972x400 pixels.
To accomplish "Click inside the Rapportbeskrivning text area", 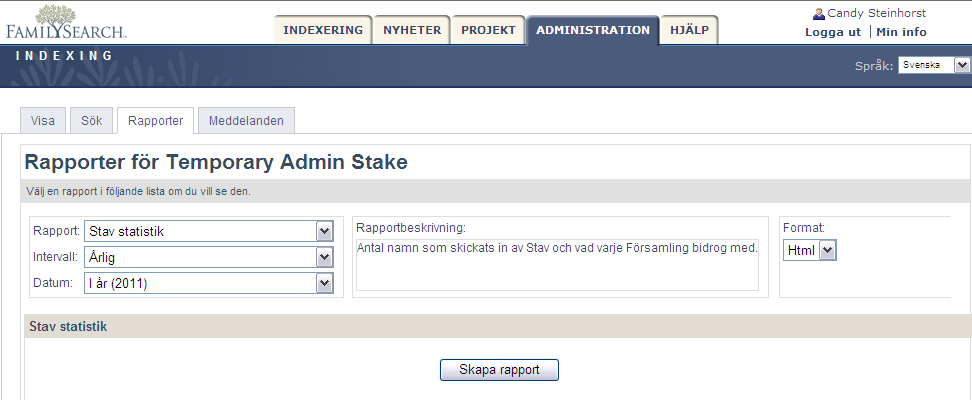I will pos(557,265).
